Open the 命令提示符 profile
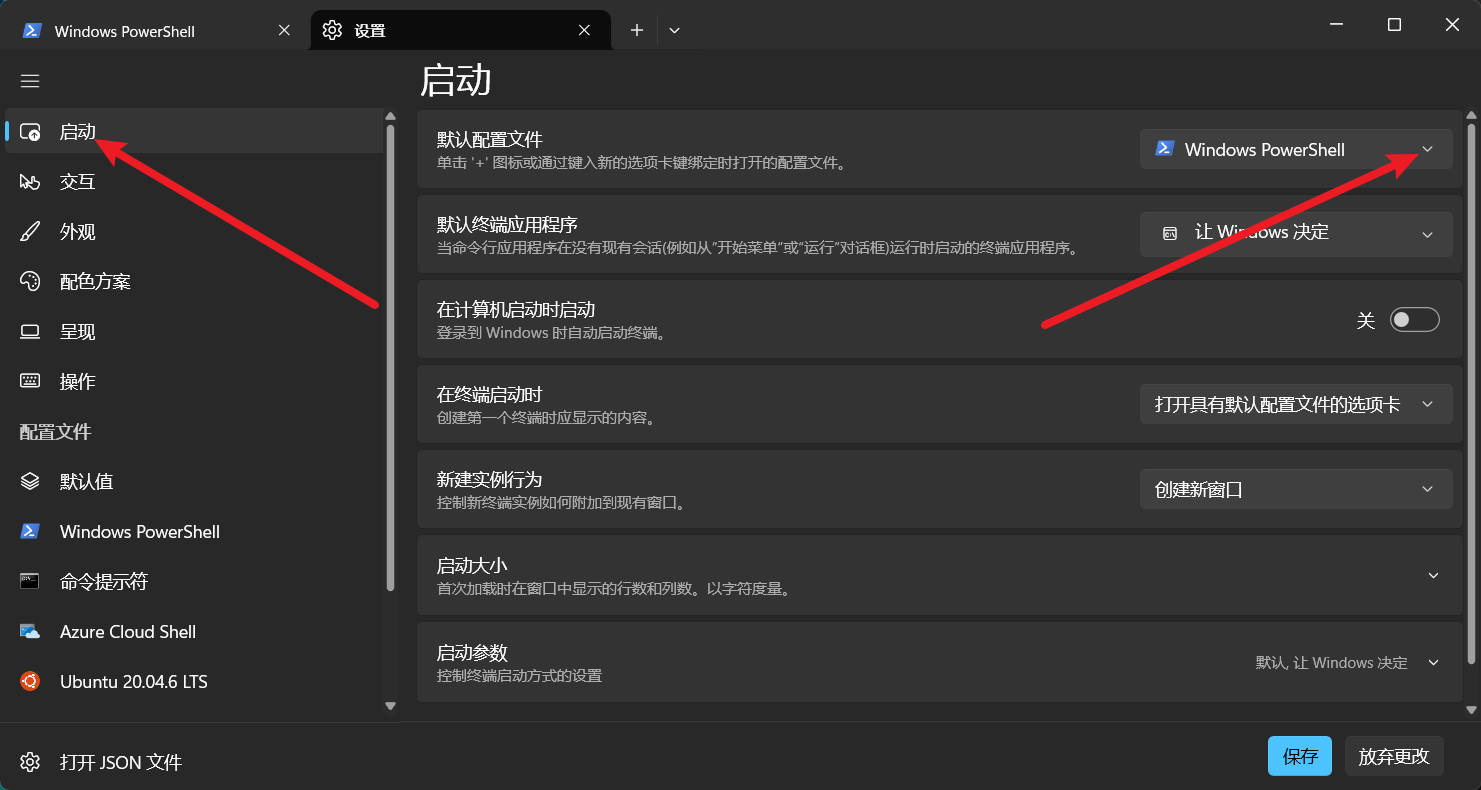Viewport: 1481px width, 790px height. (x=194, y=582)
